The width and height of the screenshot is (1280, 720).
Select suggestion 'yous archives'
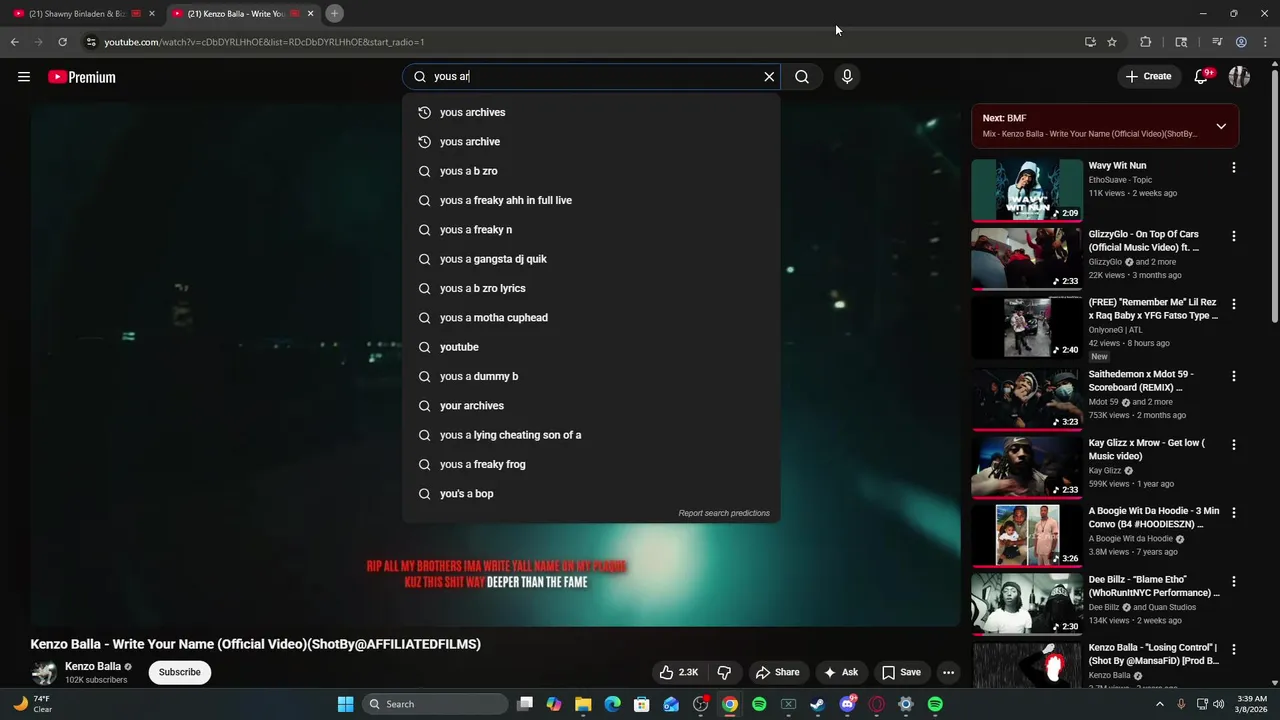click(x=591, y=112)
